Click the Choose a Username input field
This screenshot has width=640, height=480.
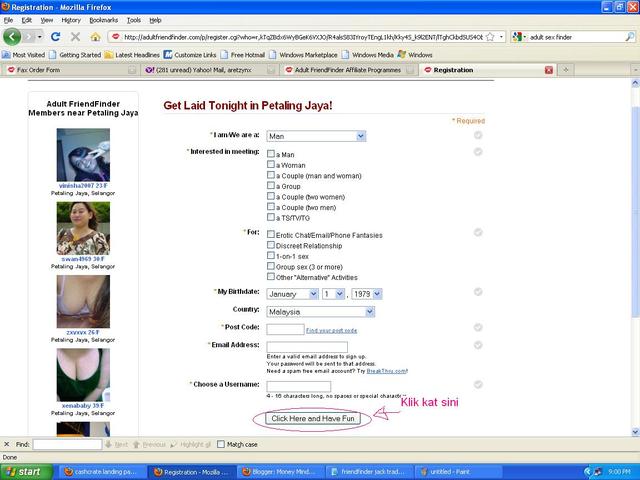tap(299, 386)
